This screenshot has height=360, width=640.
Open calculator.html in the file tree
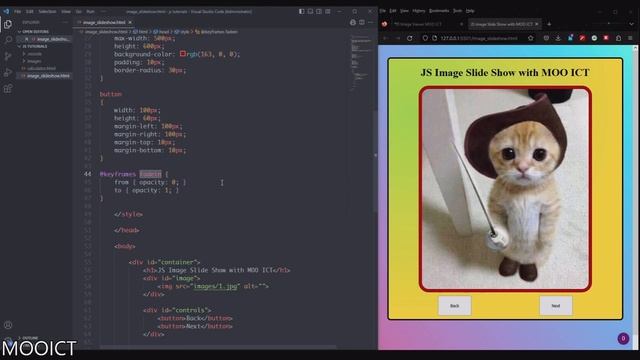click(x=41, y=69)
